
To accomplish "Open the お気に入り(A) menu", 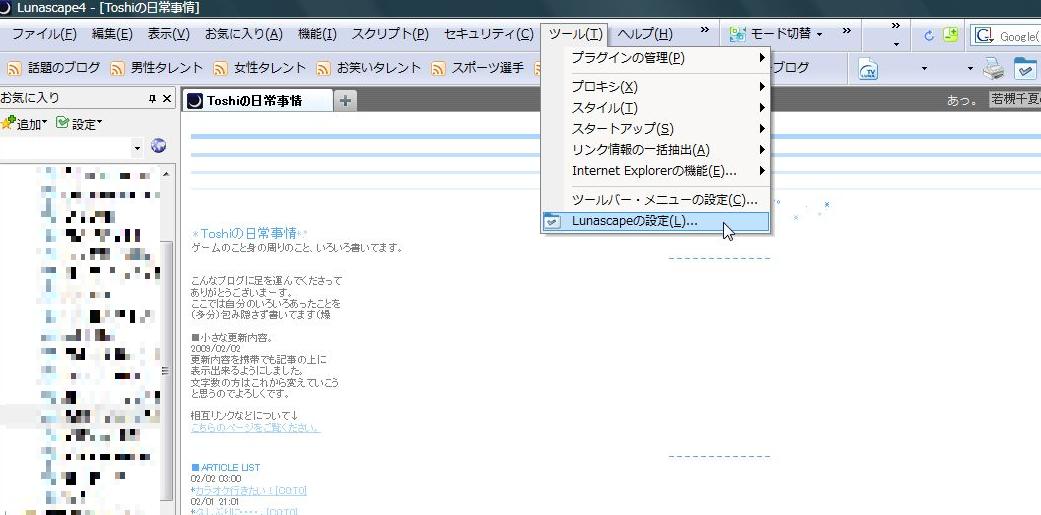I will pyautogui.click(x=244, y=34).
